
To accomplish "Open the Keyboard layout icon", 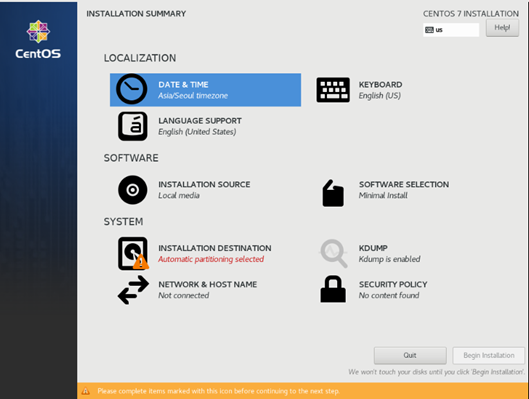I will coord(333,90).
